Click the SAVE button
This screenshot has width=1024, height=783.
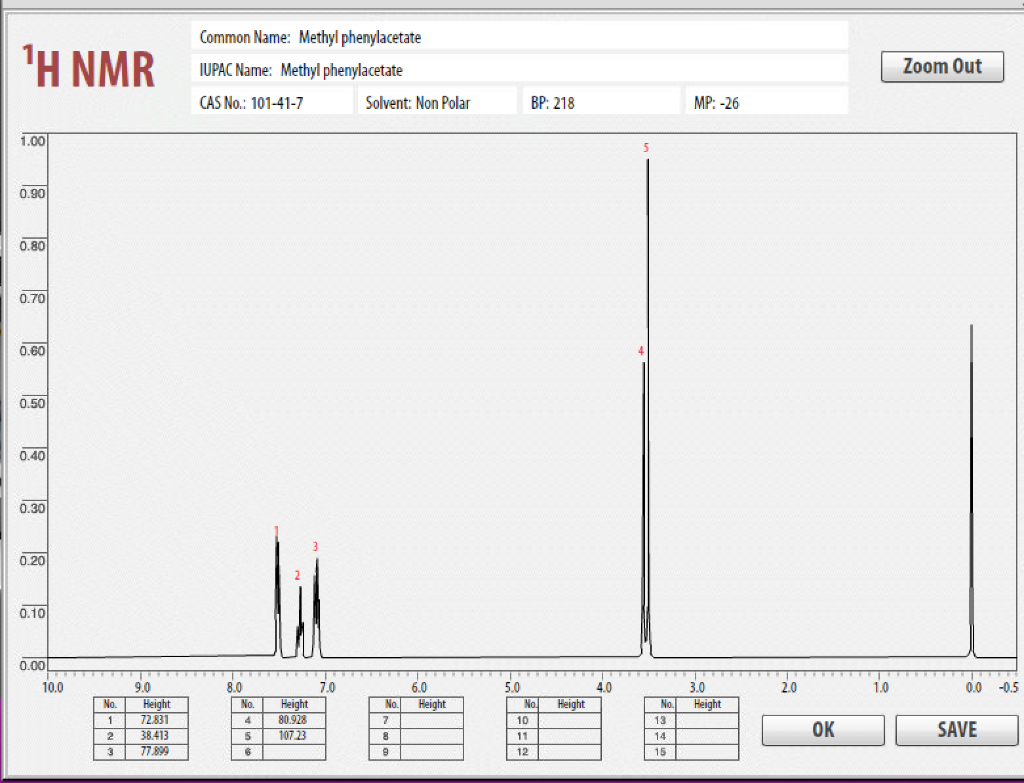pyautogui.click(x=956, y=730)
